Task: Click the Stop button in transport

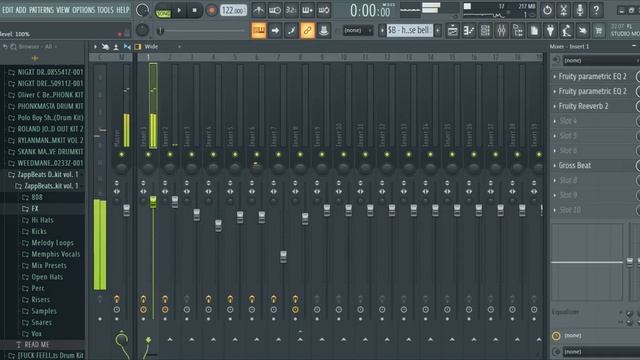Action: tap(195, 10)
